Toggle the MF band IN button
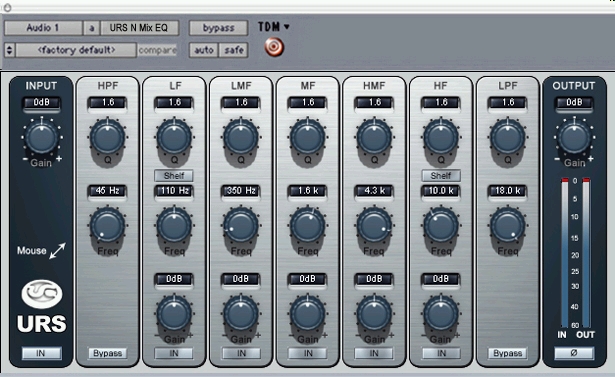The width and height of the screenshot is (615, 377). pyautogui.click(x=308, y=353)
